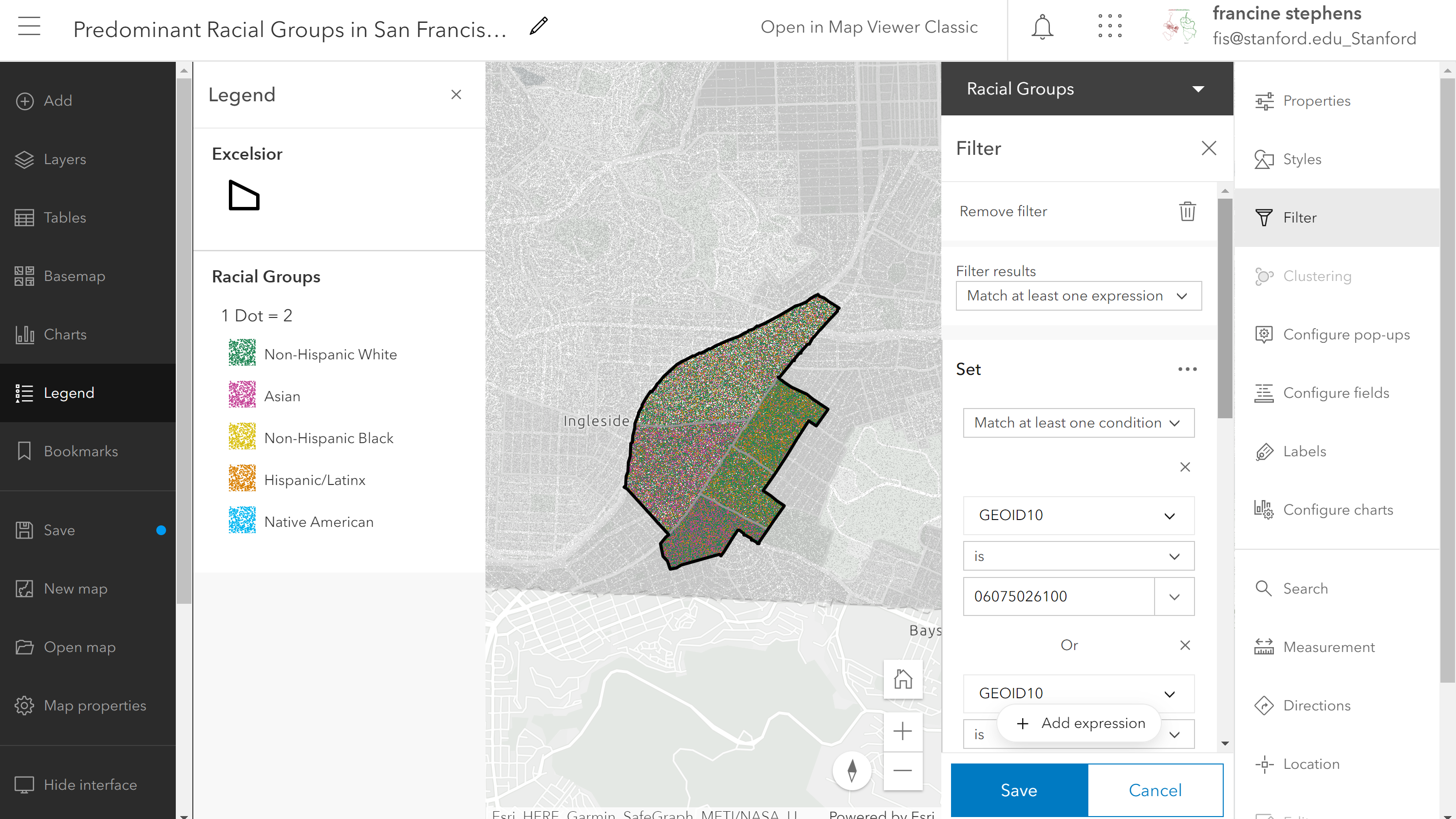Select Styles in the right toolbar
This screenshot has width=1456, height=819.
coord(1302,159)
